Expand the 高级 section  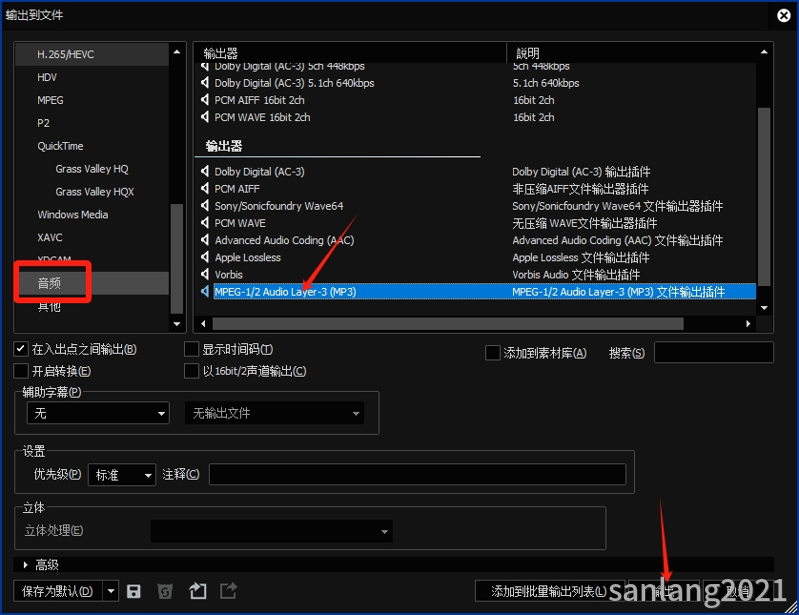point(25,565)
